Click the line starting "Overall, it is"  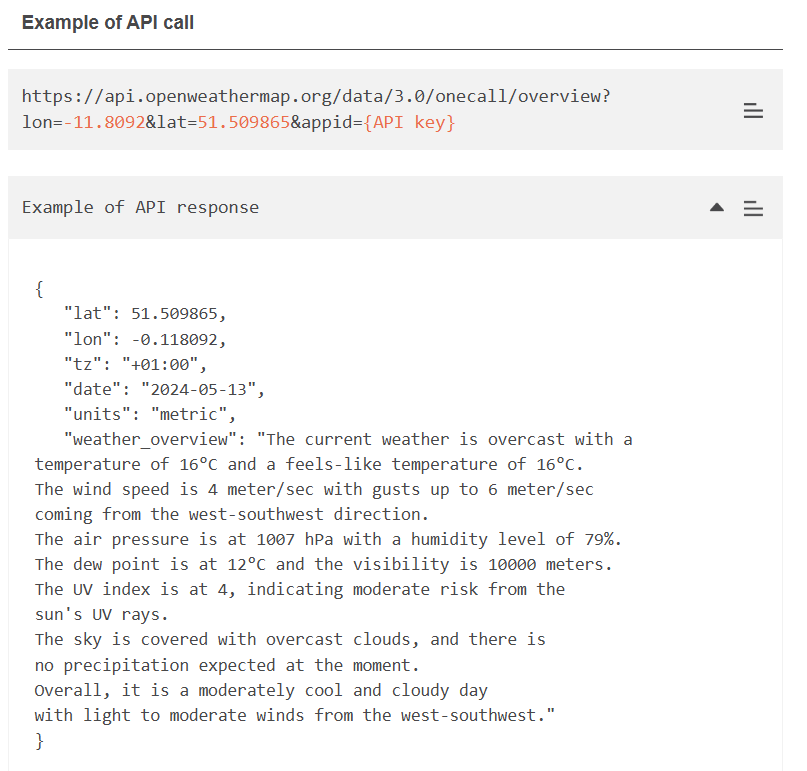coord(260,690)
